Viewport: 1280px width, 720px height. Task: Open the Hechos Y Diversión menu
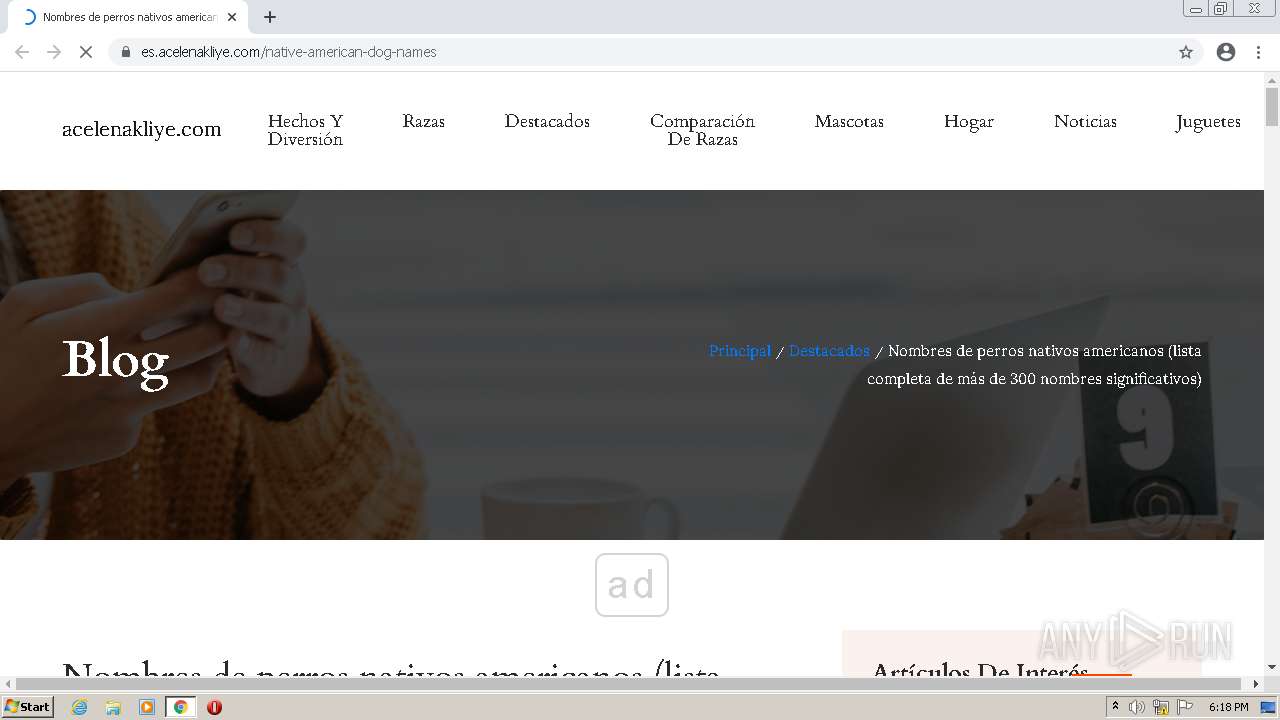tap(305, 130)
